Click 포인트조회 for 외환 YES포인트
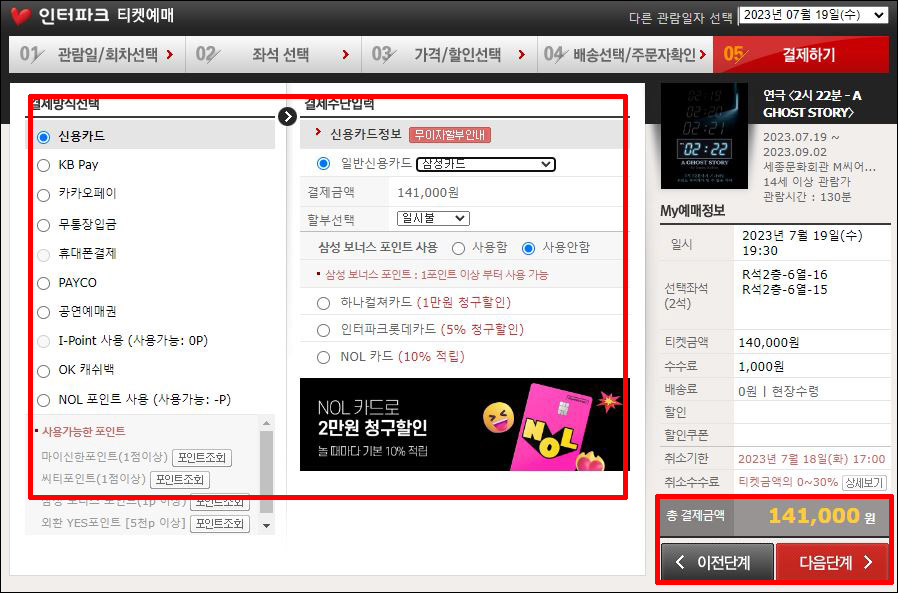898x593 pixels. (x=220, y=524)
